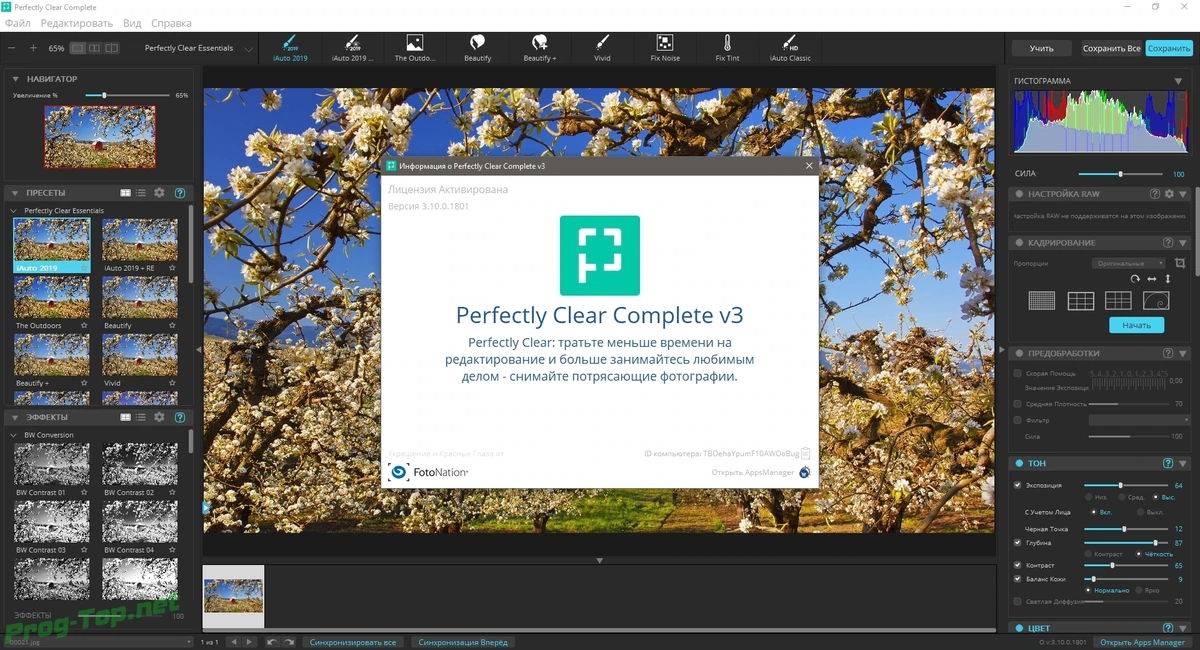The width and height of the screenshot is (1200, 650).
Task: Open Presets panel gear settings
Action: coord(159,193)
